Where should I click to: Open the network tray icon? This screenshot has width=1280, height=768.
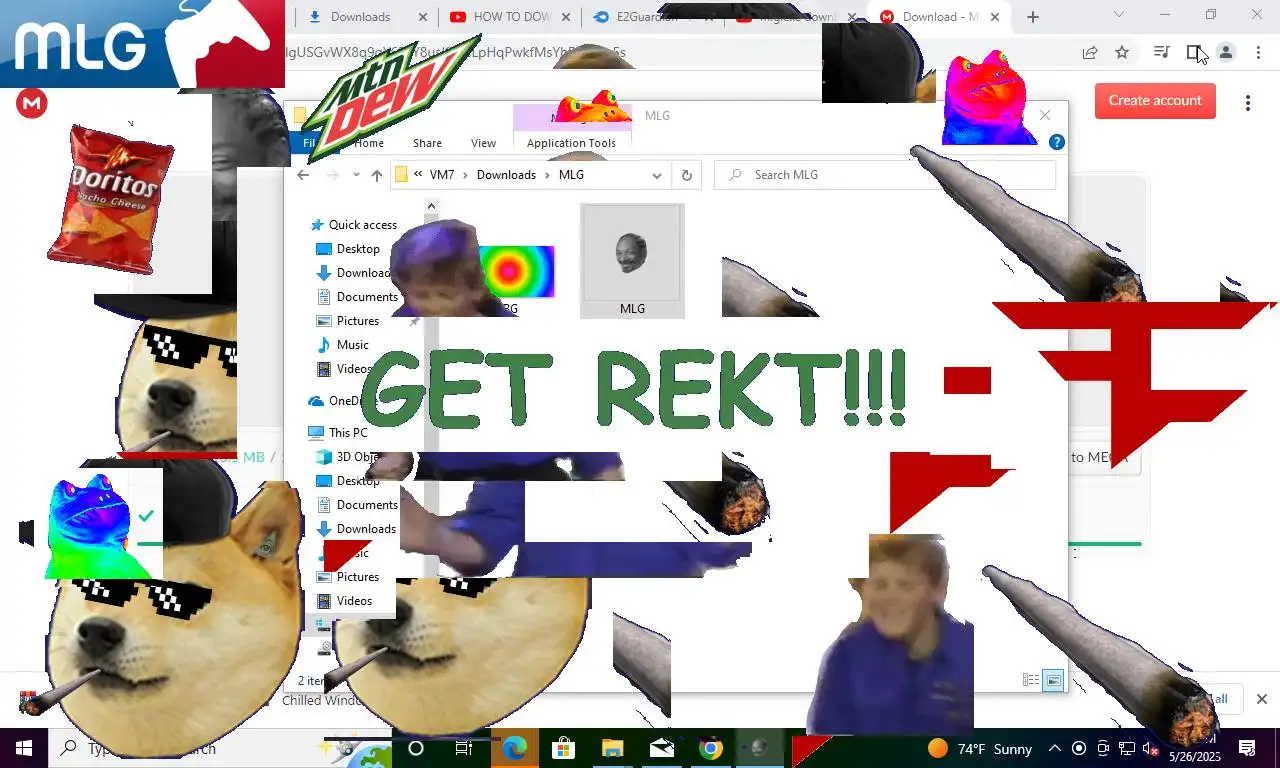(1127, 748)
